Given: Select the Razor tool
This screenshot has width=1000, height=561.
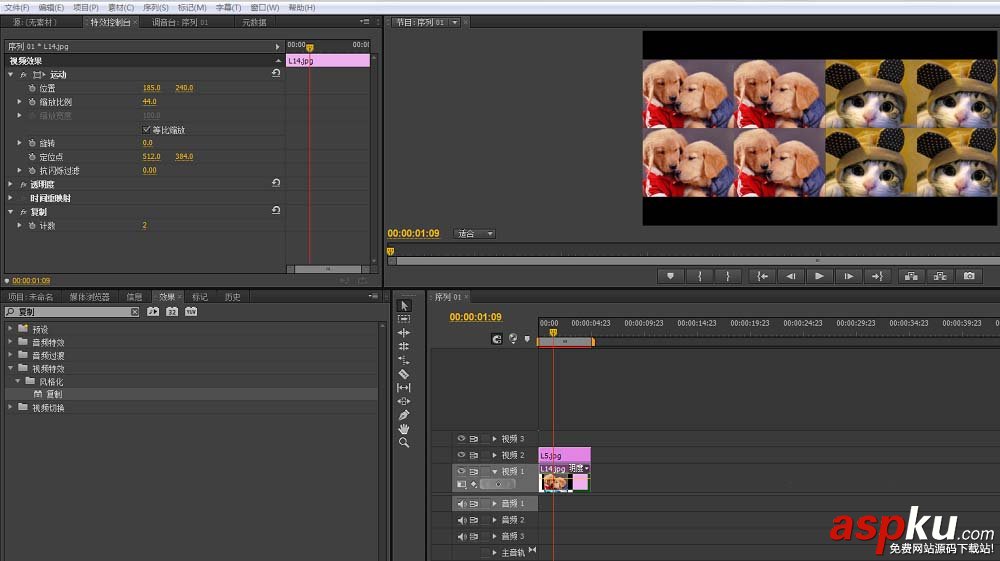Looking at the screenshot, I should [x=404, y=374].
